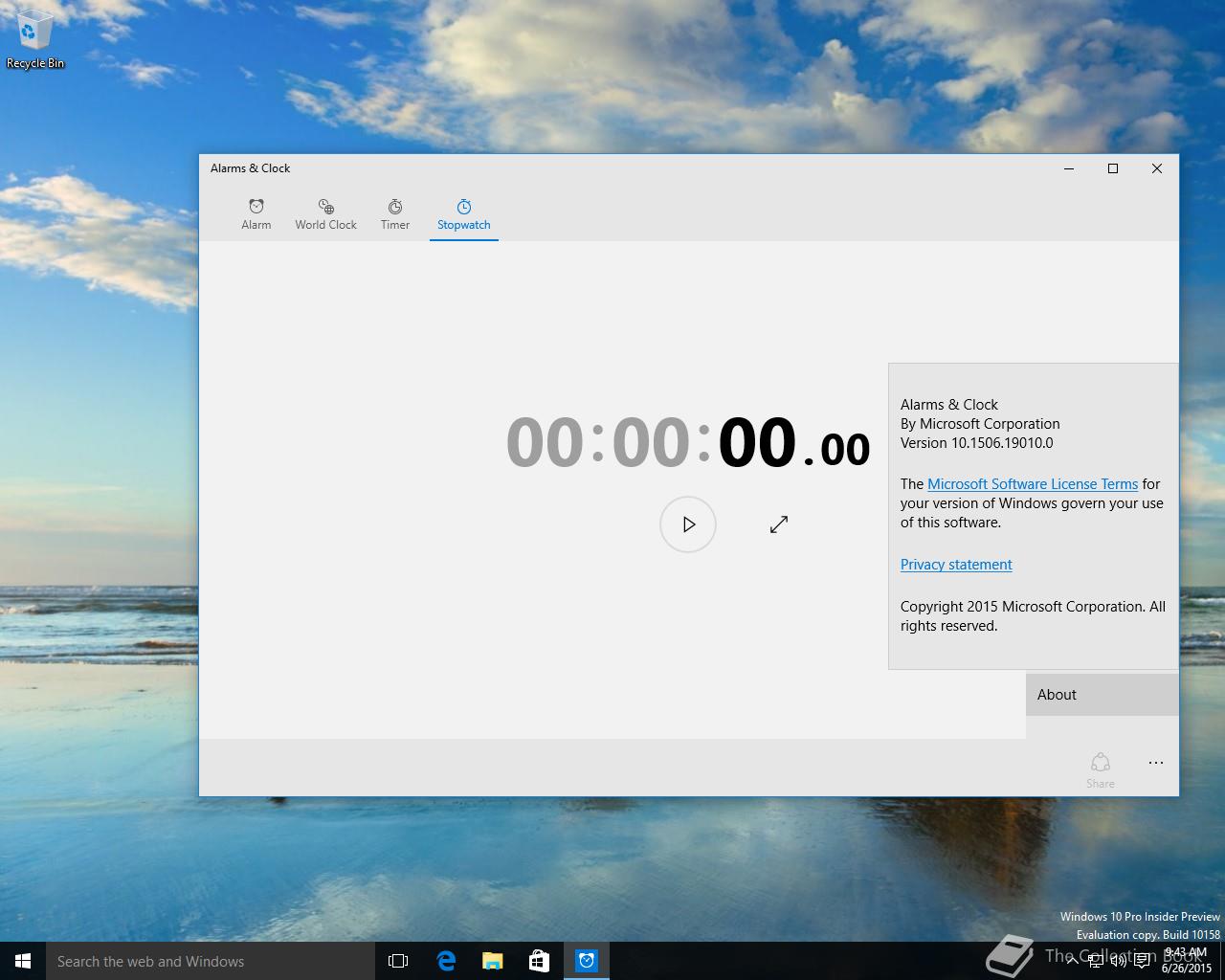The width and height of the screenshot is (1225, 980).
Task: Open the Store from taskbar
Action: pyautogui.click(x=540, y=961)
